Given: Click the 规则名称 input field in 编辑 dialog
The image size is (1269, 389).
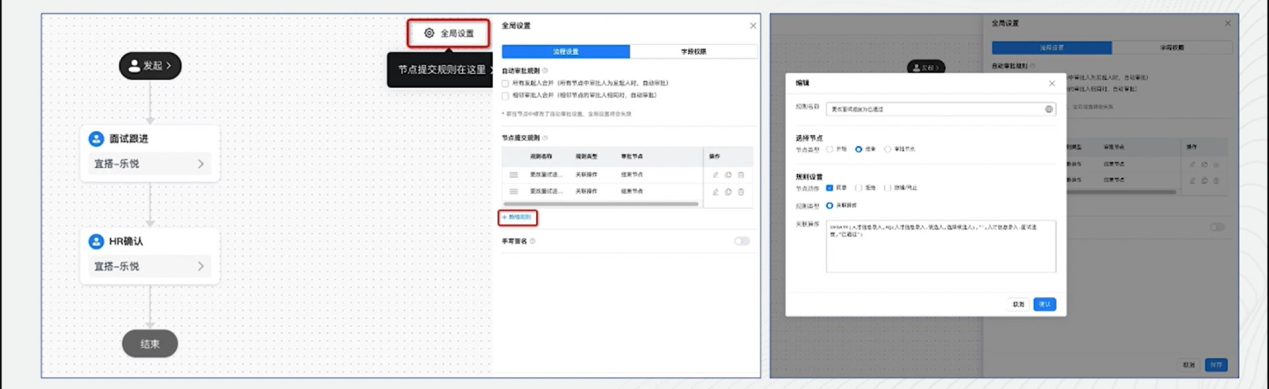Looking at the screenshot, I should pos(942,109).
